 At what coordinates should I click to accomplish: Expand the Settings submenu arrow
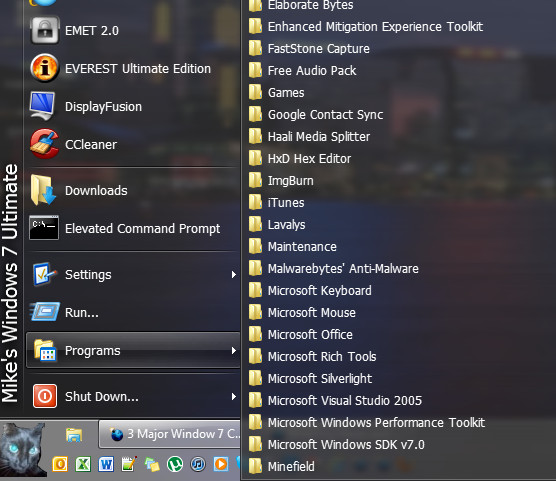pyautogui.click(x=233, y=275)
